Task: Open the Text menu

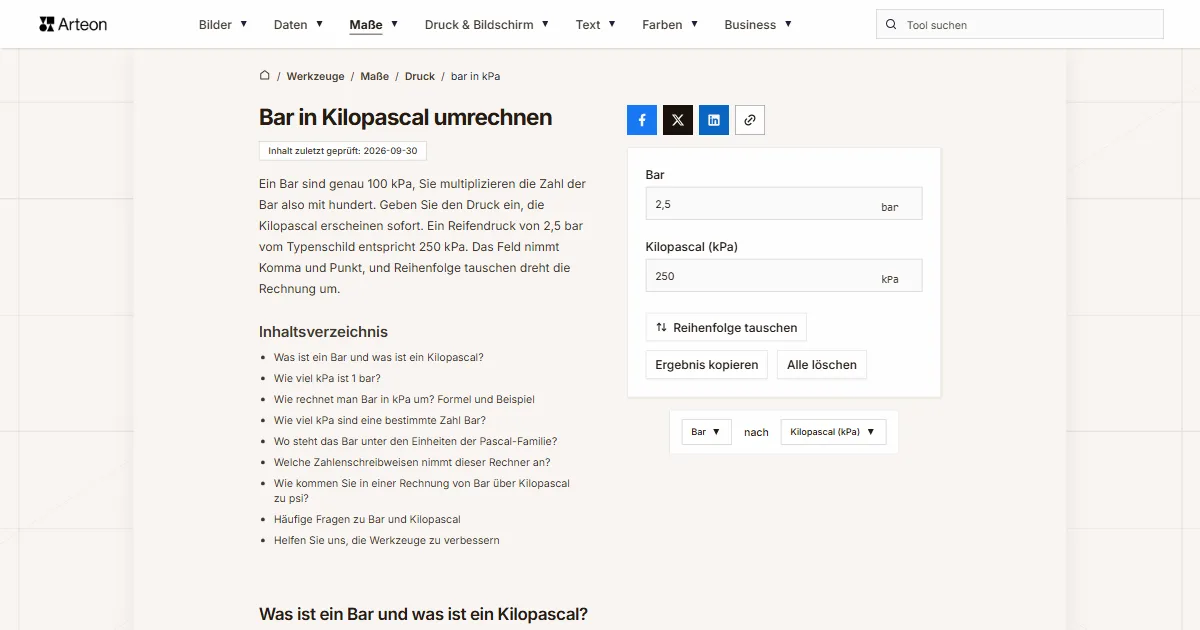Action: click(596, 25)
